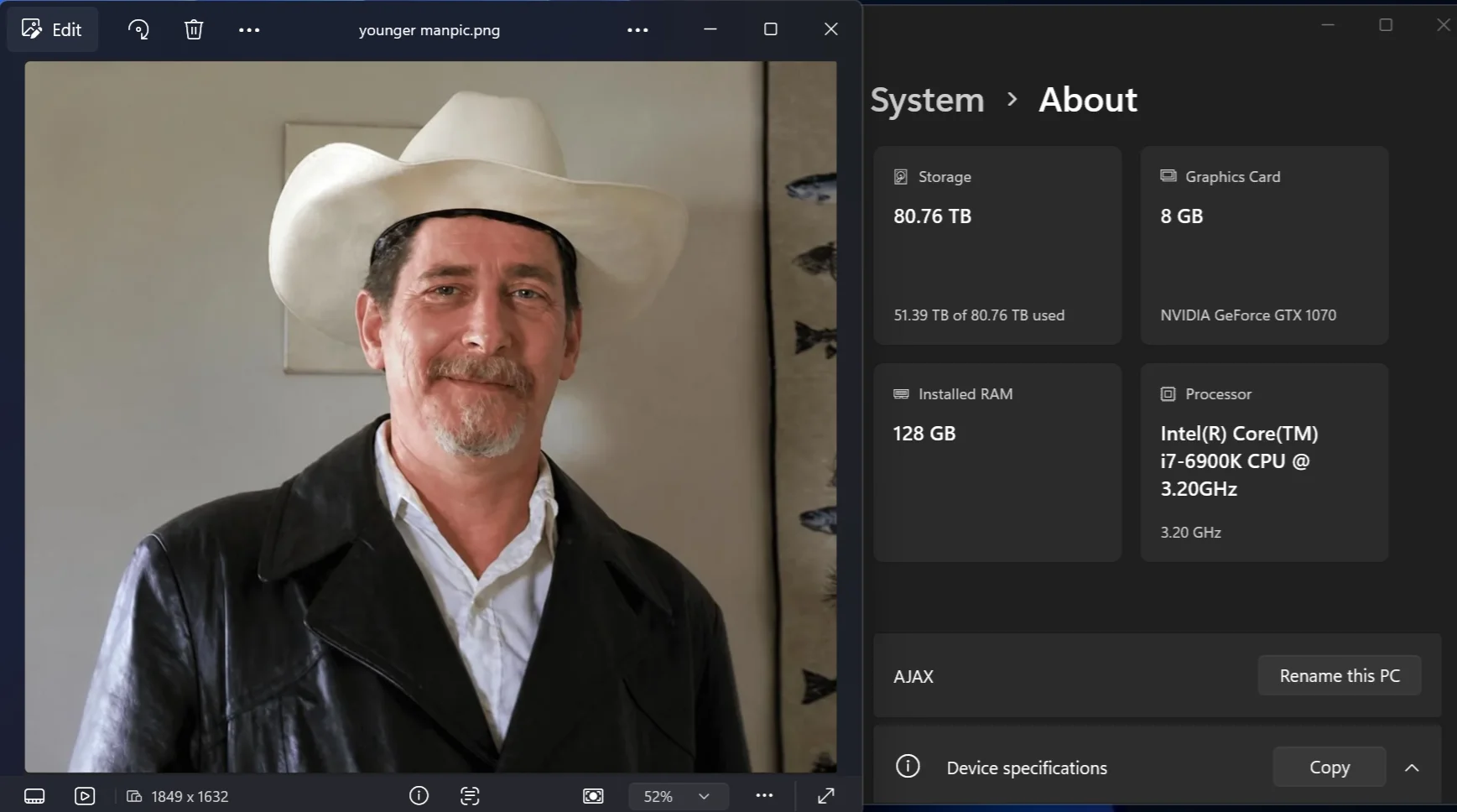Delete the photo with the trash icon
Image resolution: width=1457 pixels, height=812 pixels.
[194, 29]
